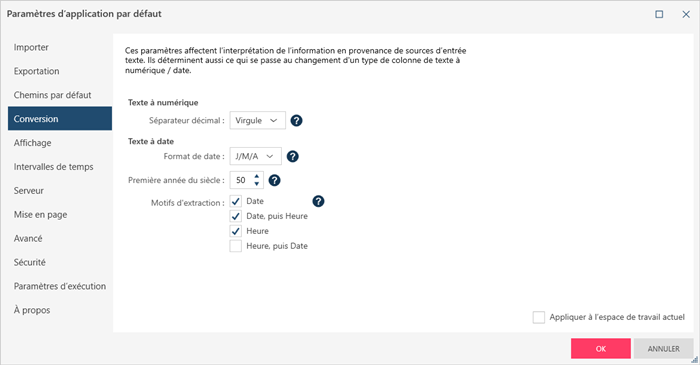Confirm settings with the OK button
Screen dimensions: 700x365
click(x=601, y=348)
